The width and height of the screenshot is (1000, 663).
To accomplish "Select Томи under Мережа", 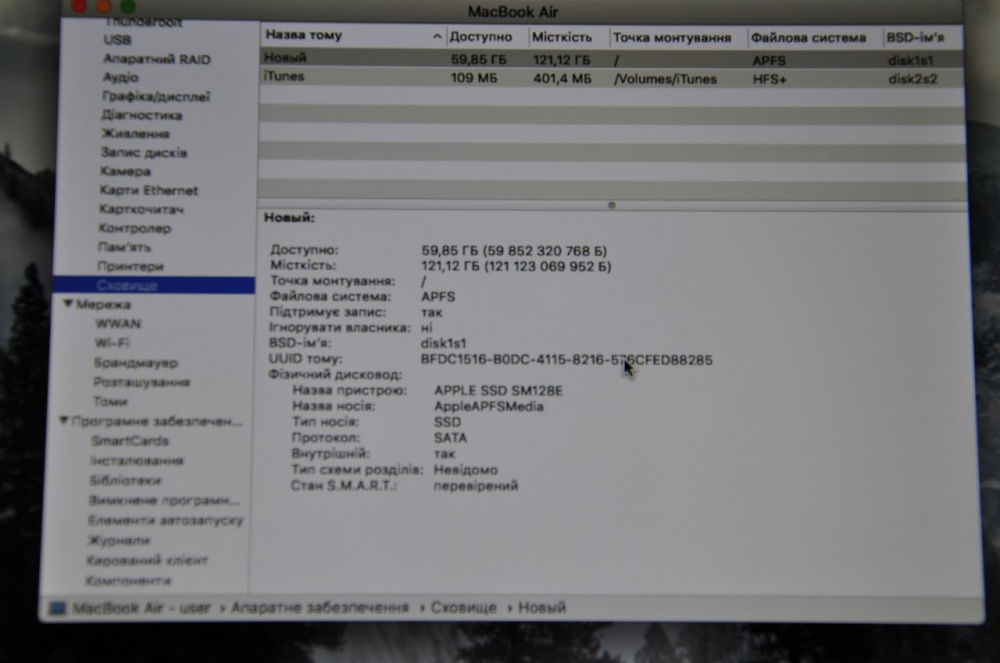I will 110,402.
